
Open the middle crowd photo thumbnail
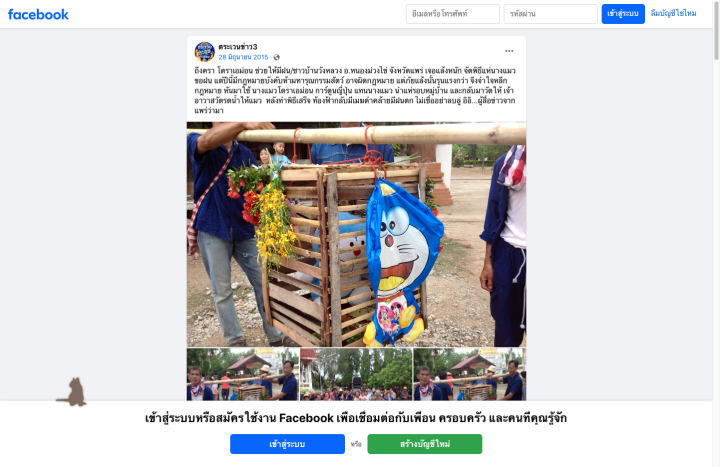[356, 374]
